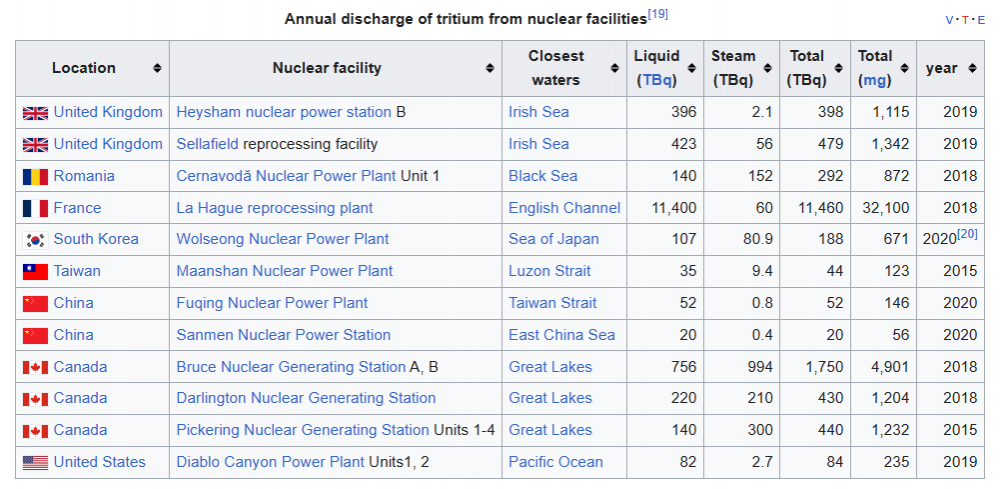
Task: Sort table by Nuclear facility column
Action: pos(489,69)
